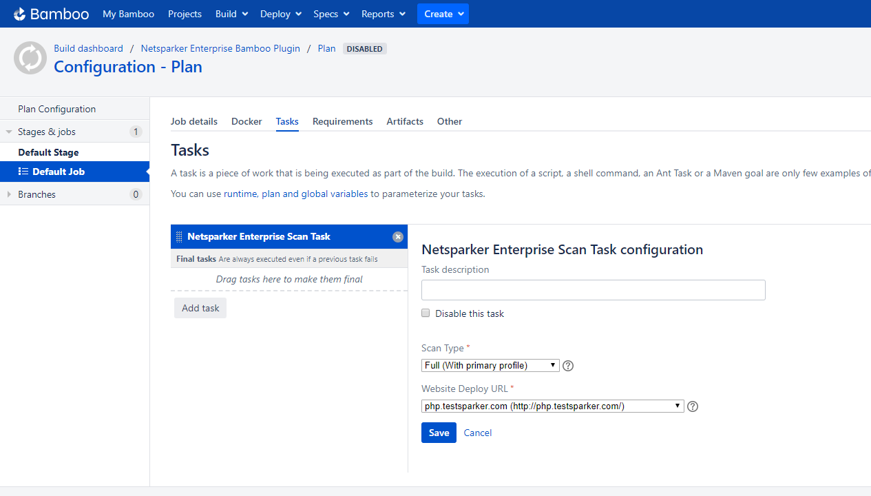The height and width of the screenshot is (496, 871).
Task: Click the Bamboo logo icon
Action: [19, 14]
